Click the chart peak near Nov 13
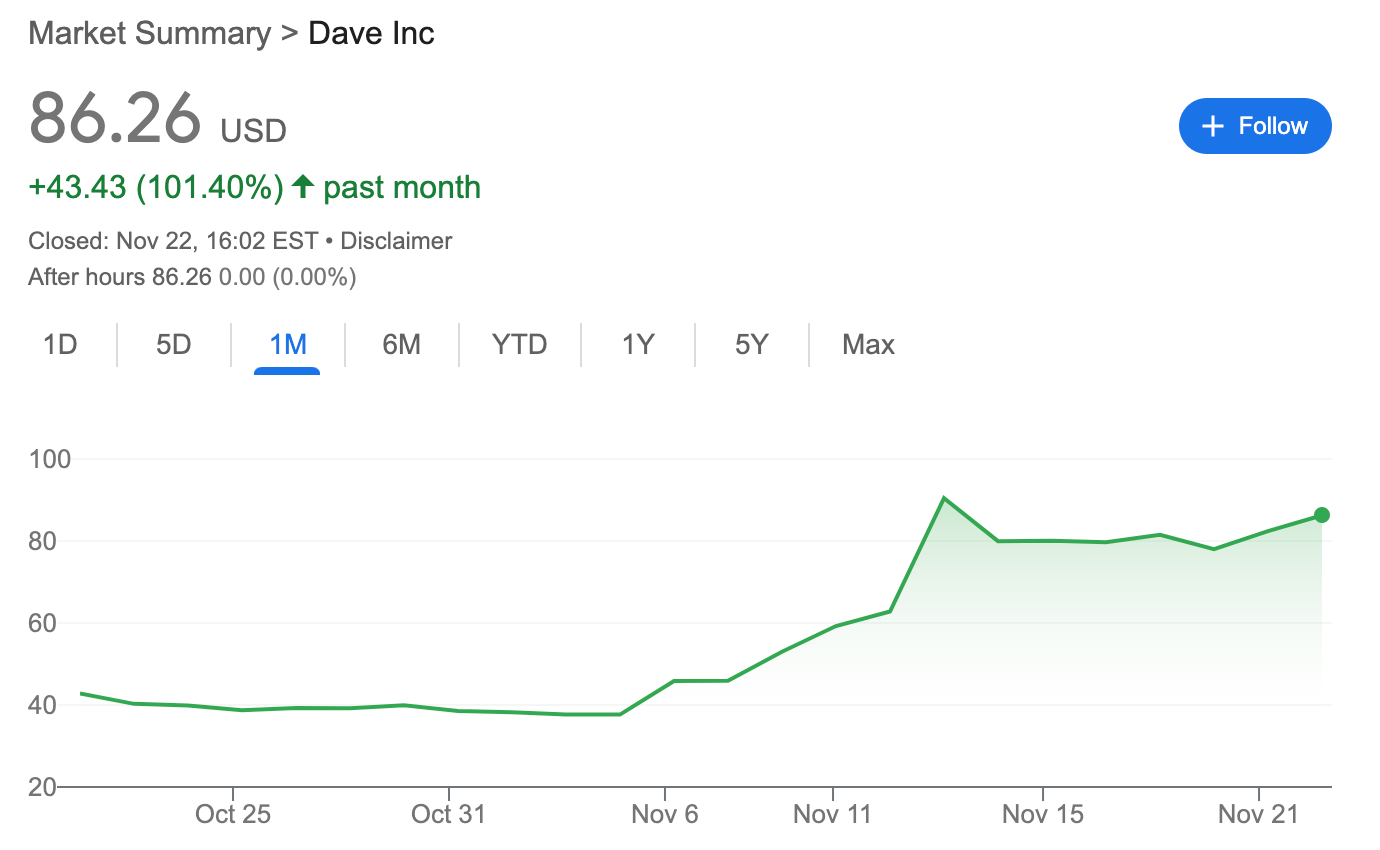Viewport: 1380px width, 850px height. tap(944, 497)
